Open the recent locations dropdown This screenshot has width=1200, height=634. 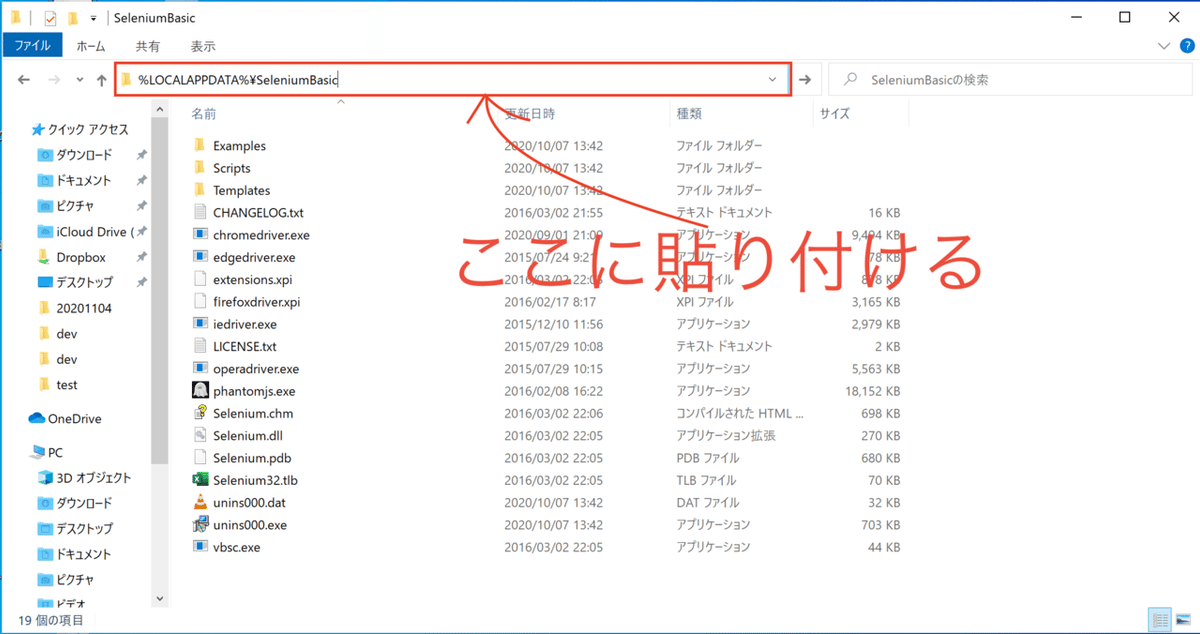pyautogui.click(x=79, y=80)
